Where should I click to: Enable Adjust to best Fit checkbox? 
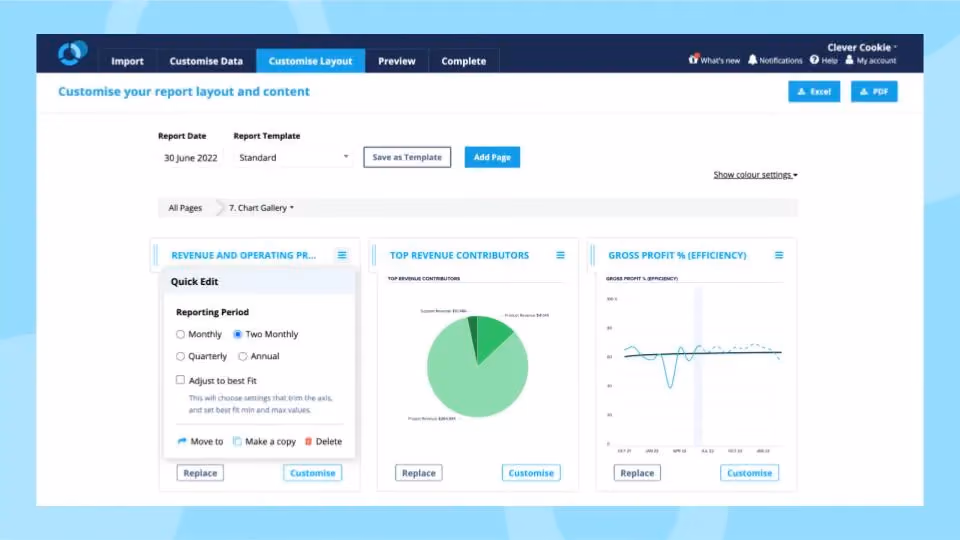click(x=180, y=380)
